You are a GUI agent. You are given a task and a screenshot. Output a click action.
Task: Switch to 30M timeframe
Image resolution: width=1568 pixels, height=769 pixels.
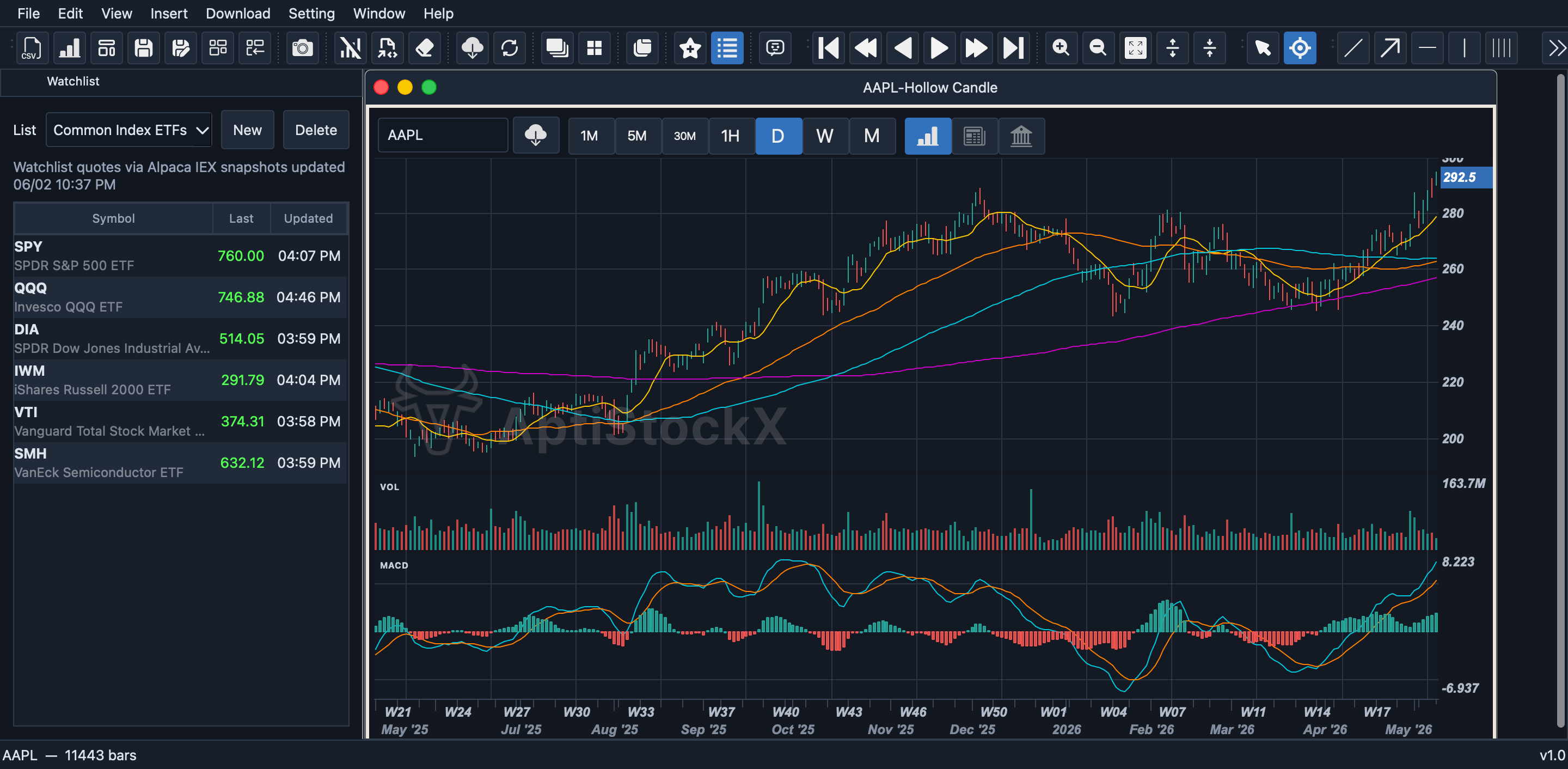684,135
